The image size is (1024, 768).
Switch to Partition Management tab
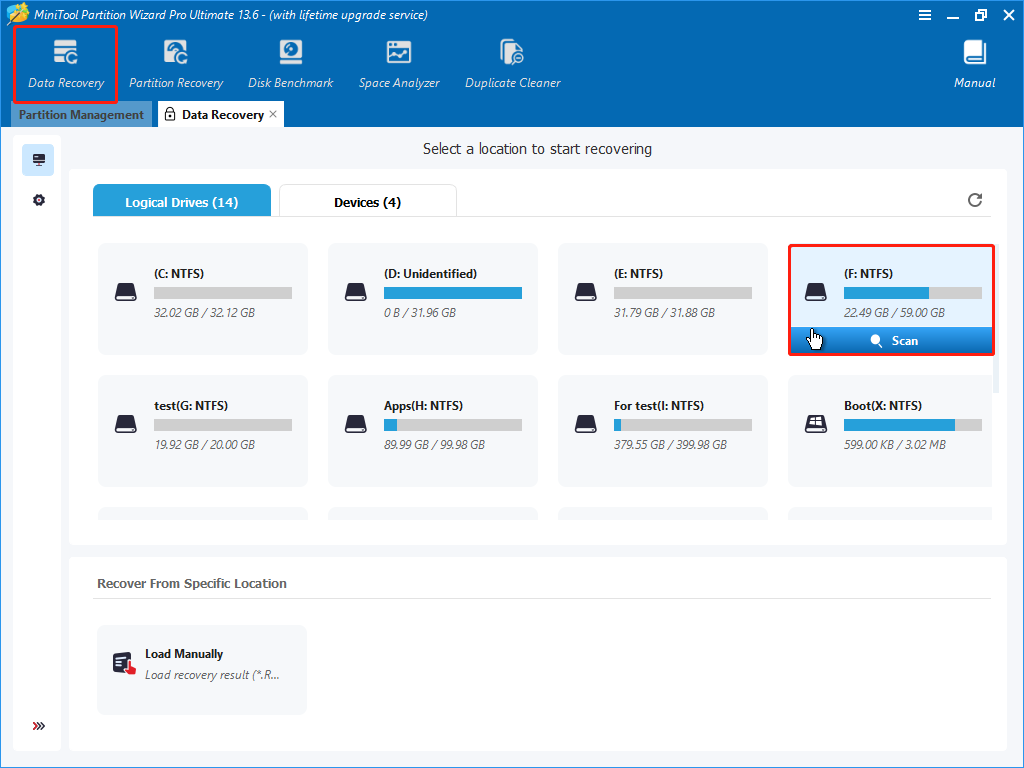click(x=81, y=115)
